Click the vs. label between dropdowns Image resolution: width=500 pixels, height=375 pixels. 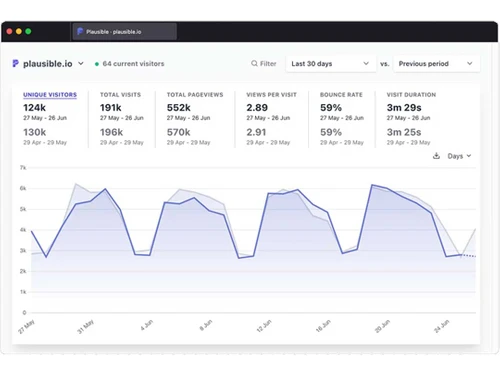385,64
